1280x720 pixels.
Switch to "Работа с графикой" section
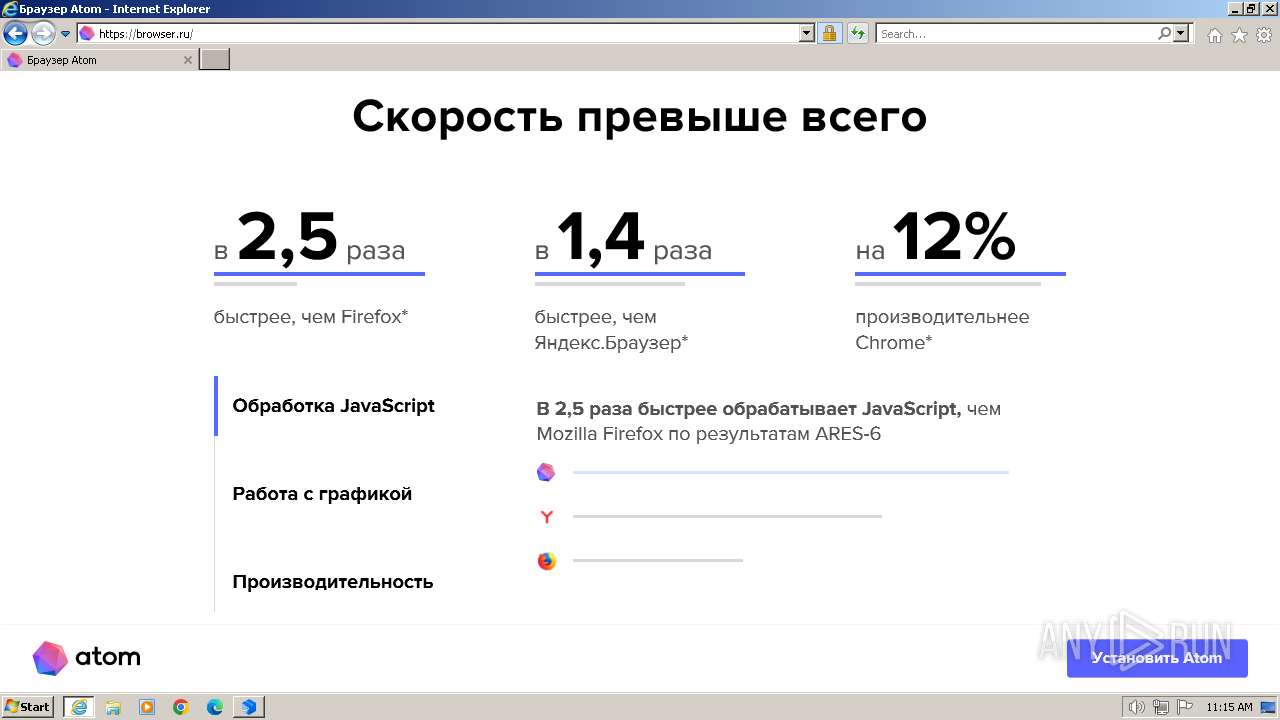[x=322, y=494]
